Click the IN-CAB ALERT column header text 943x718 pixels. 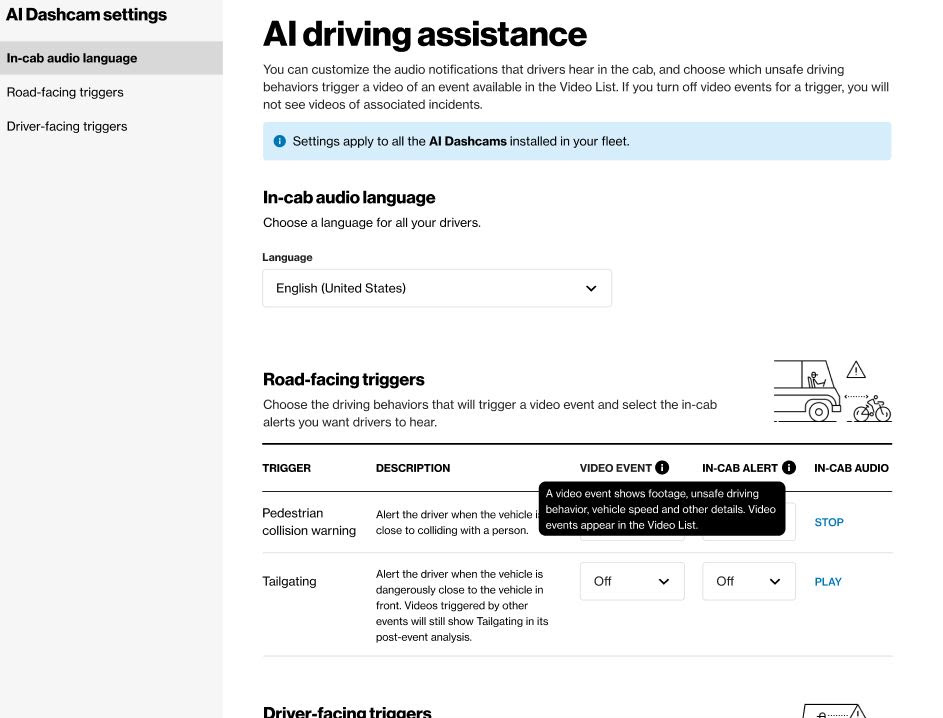click(x=740, y=468)
